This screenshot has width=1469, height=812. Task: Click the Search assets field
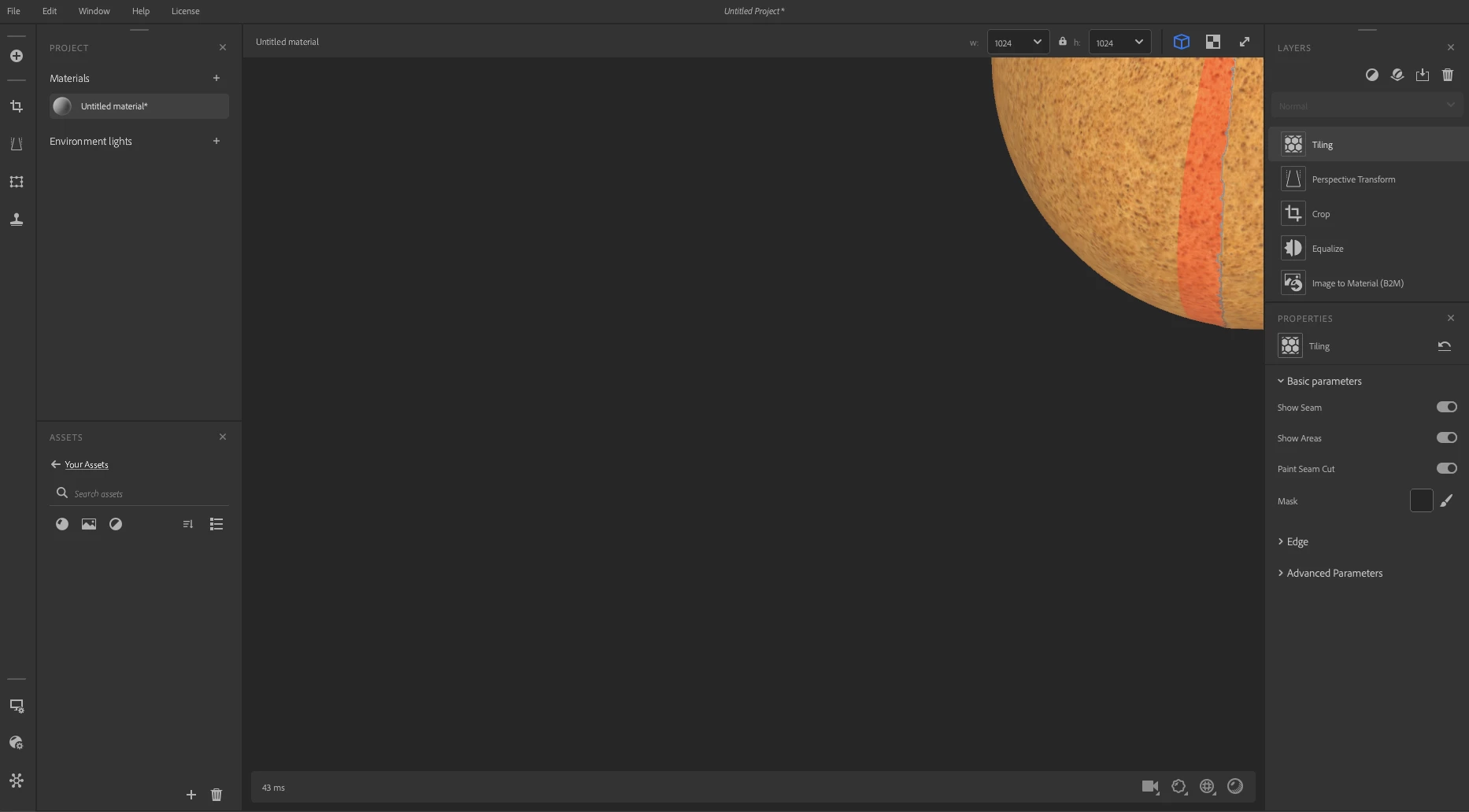(x=139, y=493)
